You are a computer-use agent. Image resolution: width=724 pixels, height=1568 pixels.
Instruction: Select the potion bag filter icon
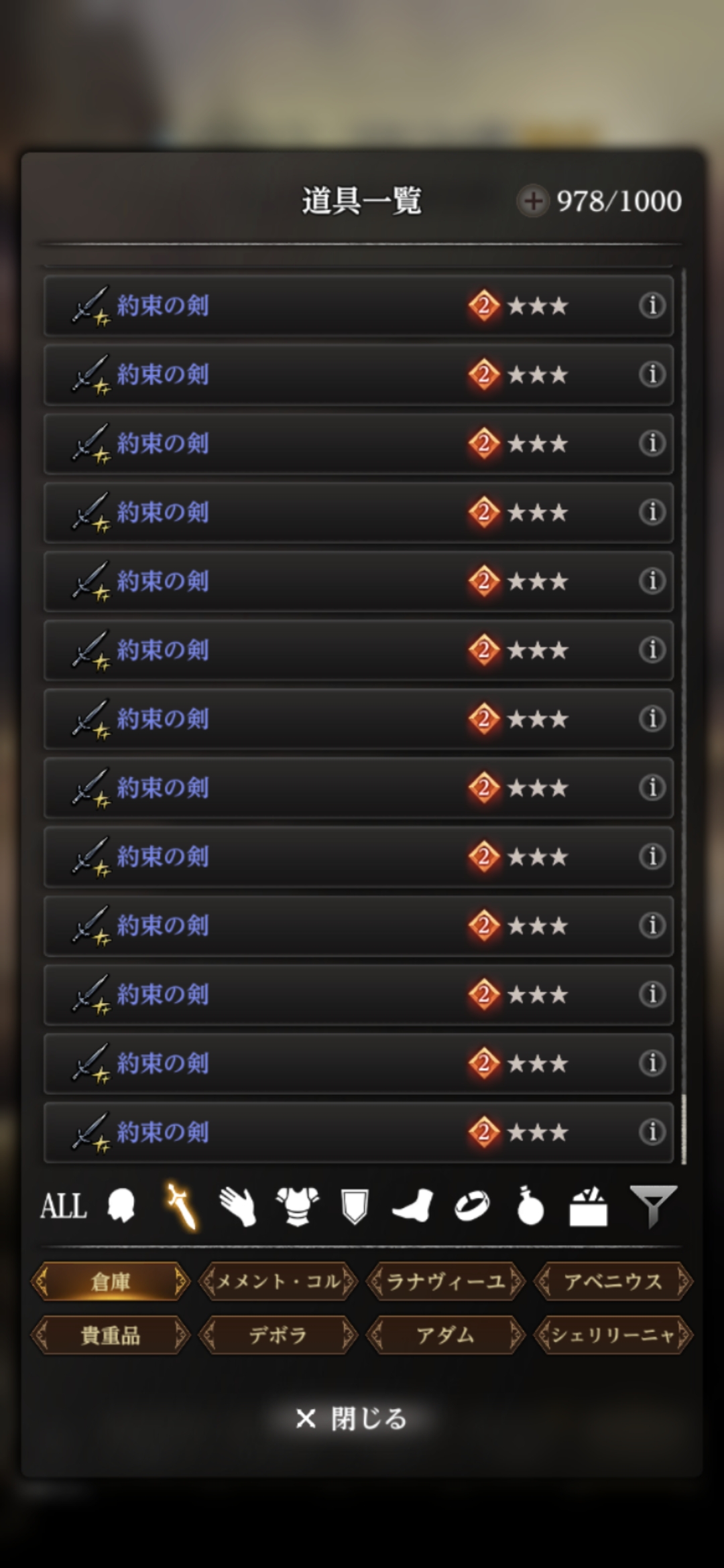[x=530, y=1206]
